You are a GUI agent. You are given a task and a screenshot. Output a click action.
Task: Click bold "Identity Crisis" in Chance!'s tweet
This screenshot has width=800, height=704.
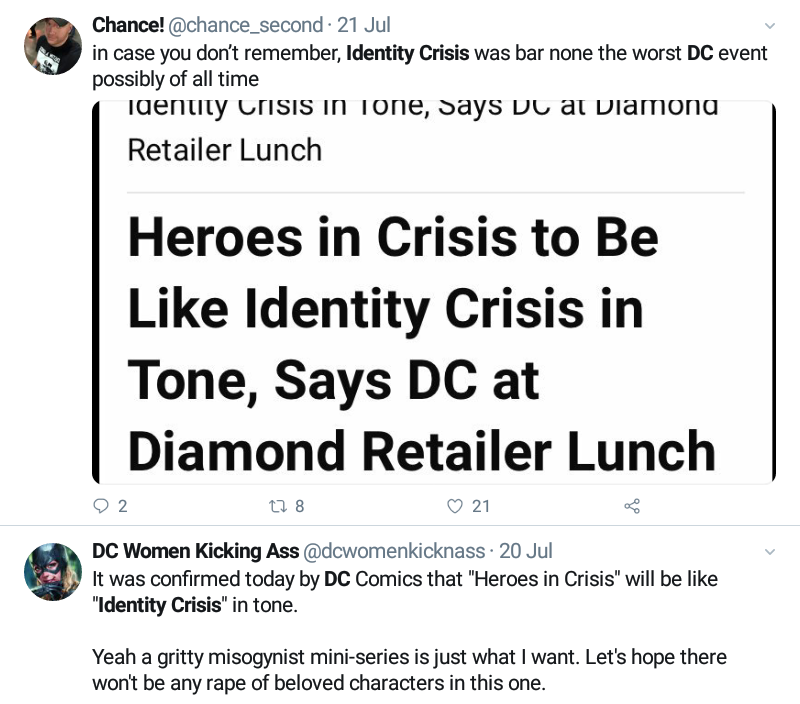pos(407,53)
